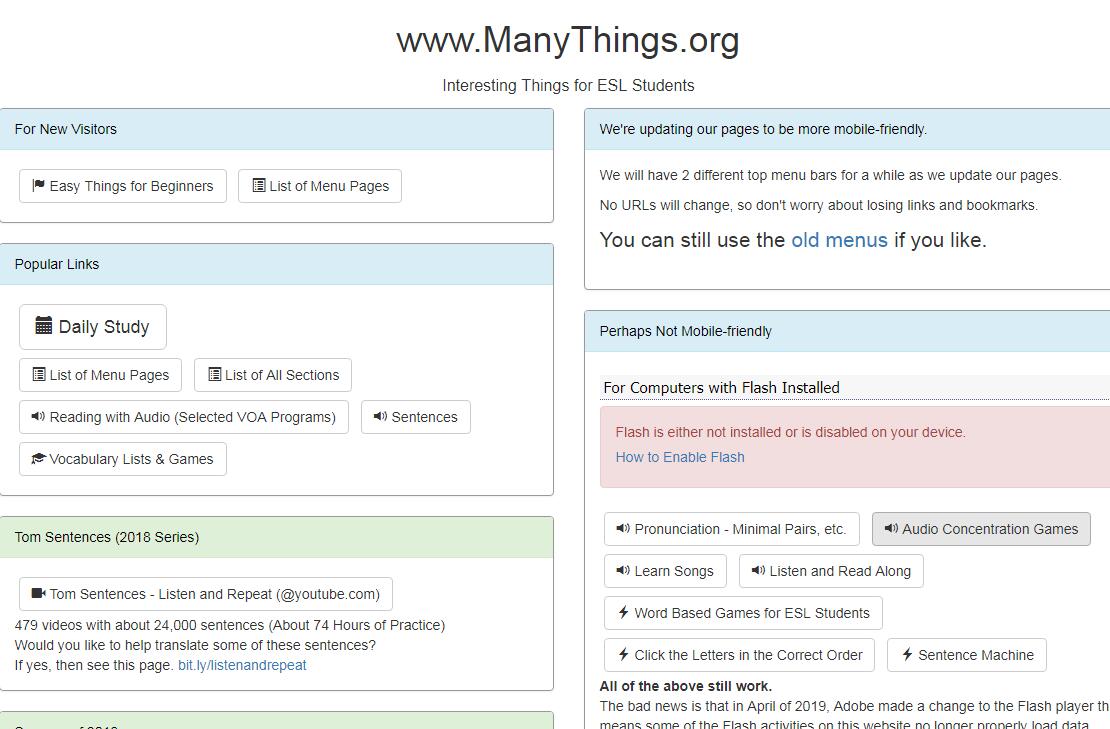The image size is (1110, 729).
Task: Click the 'All of the above still work.' text
Action: [685, 686]
